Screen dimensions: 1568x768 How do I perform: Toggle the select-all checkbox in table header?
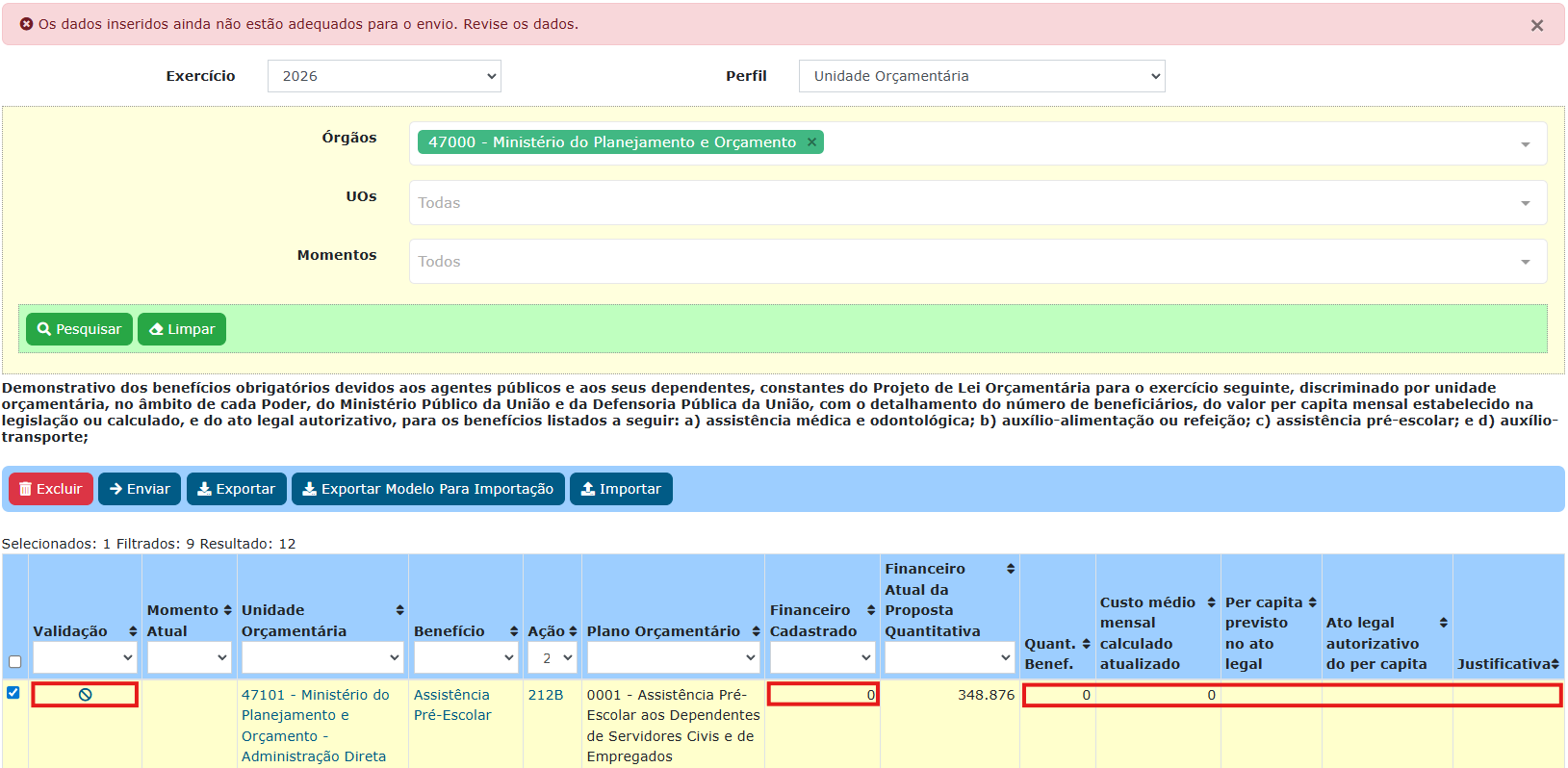[14, 661]
